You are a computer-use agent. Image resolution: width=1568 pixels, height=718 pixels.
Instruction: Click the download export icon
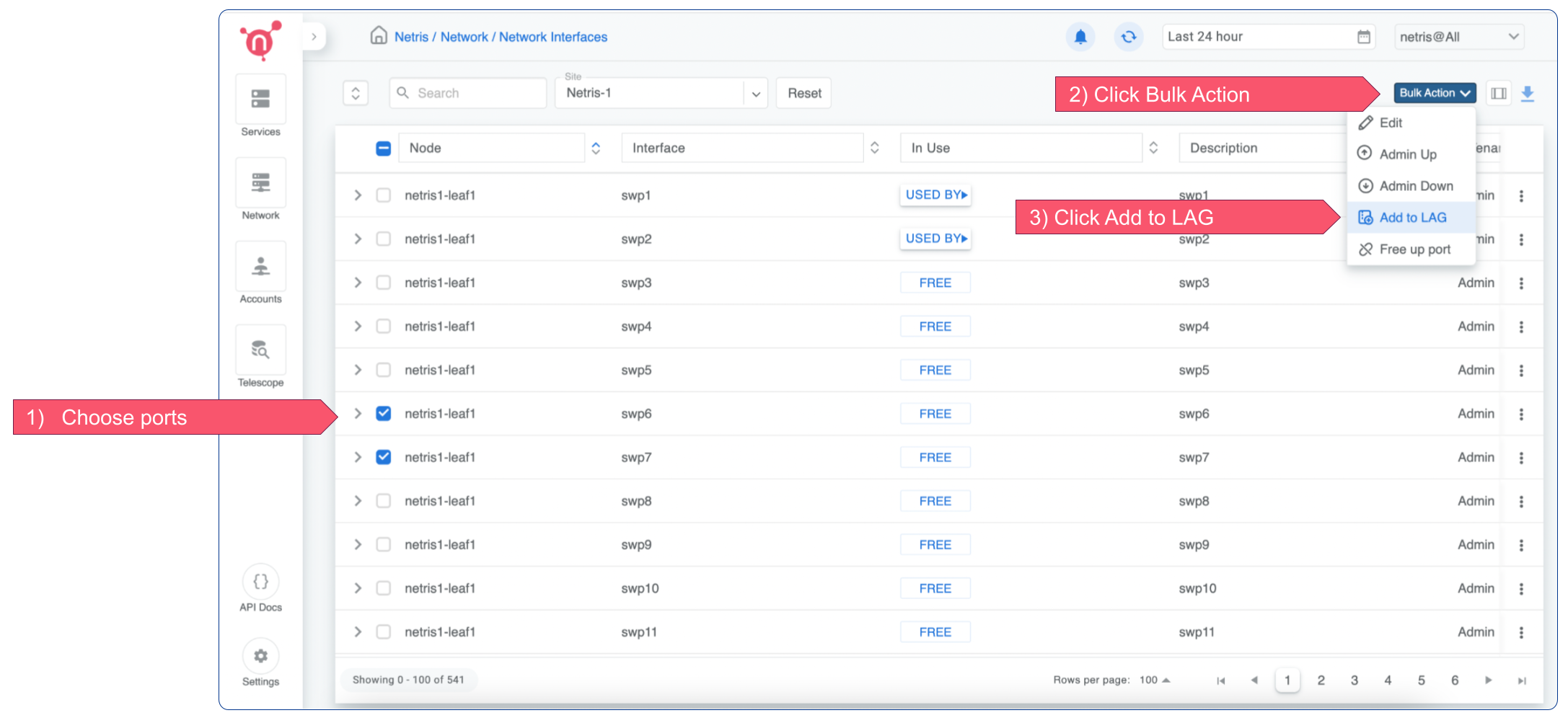click(1527, 94)
